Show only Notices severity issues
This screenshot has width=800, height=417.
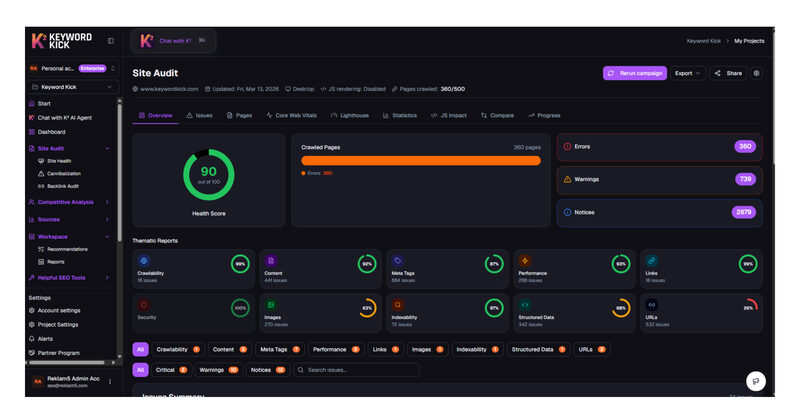[x=267, y=370]
